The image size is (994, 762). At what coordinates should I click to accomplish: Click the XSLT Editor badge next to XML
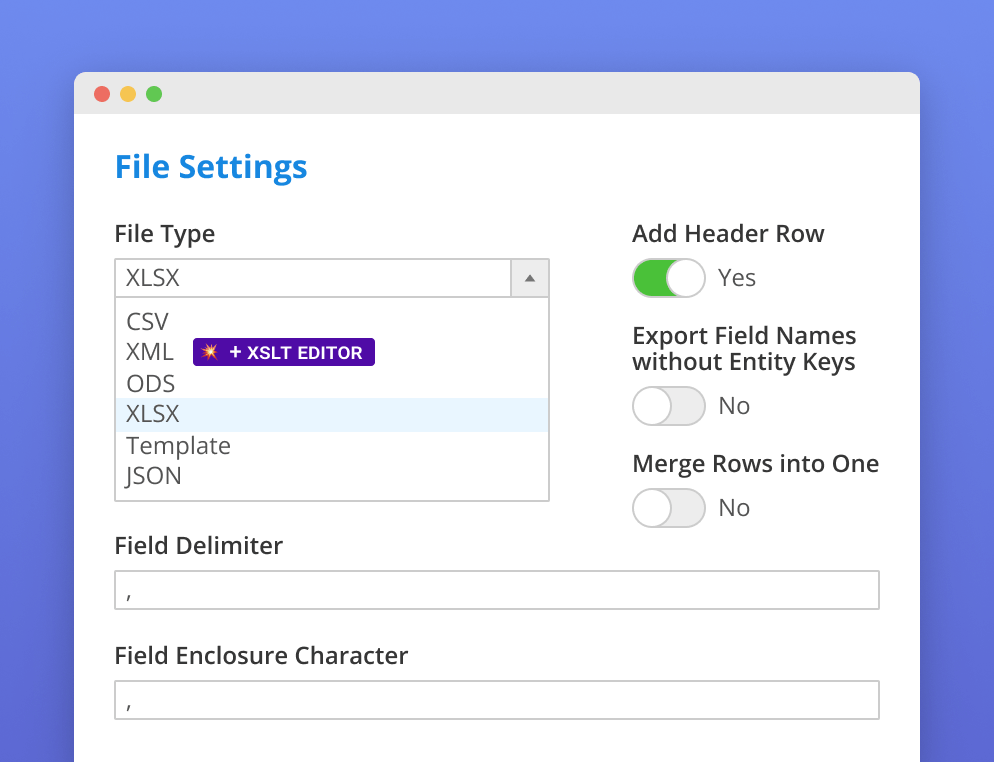click(284, 352)
